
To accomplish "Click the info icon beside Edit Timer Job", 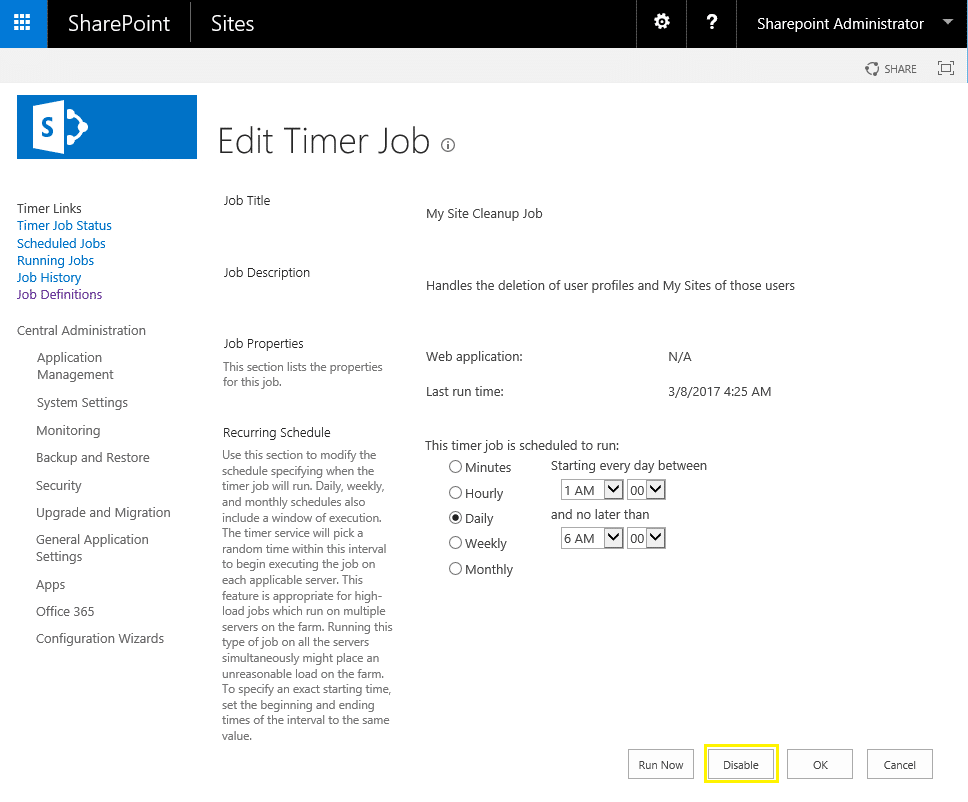I will (x=447, y=145).
